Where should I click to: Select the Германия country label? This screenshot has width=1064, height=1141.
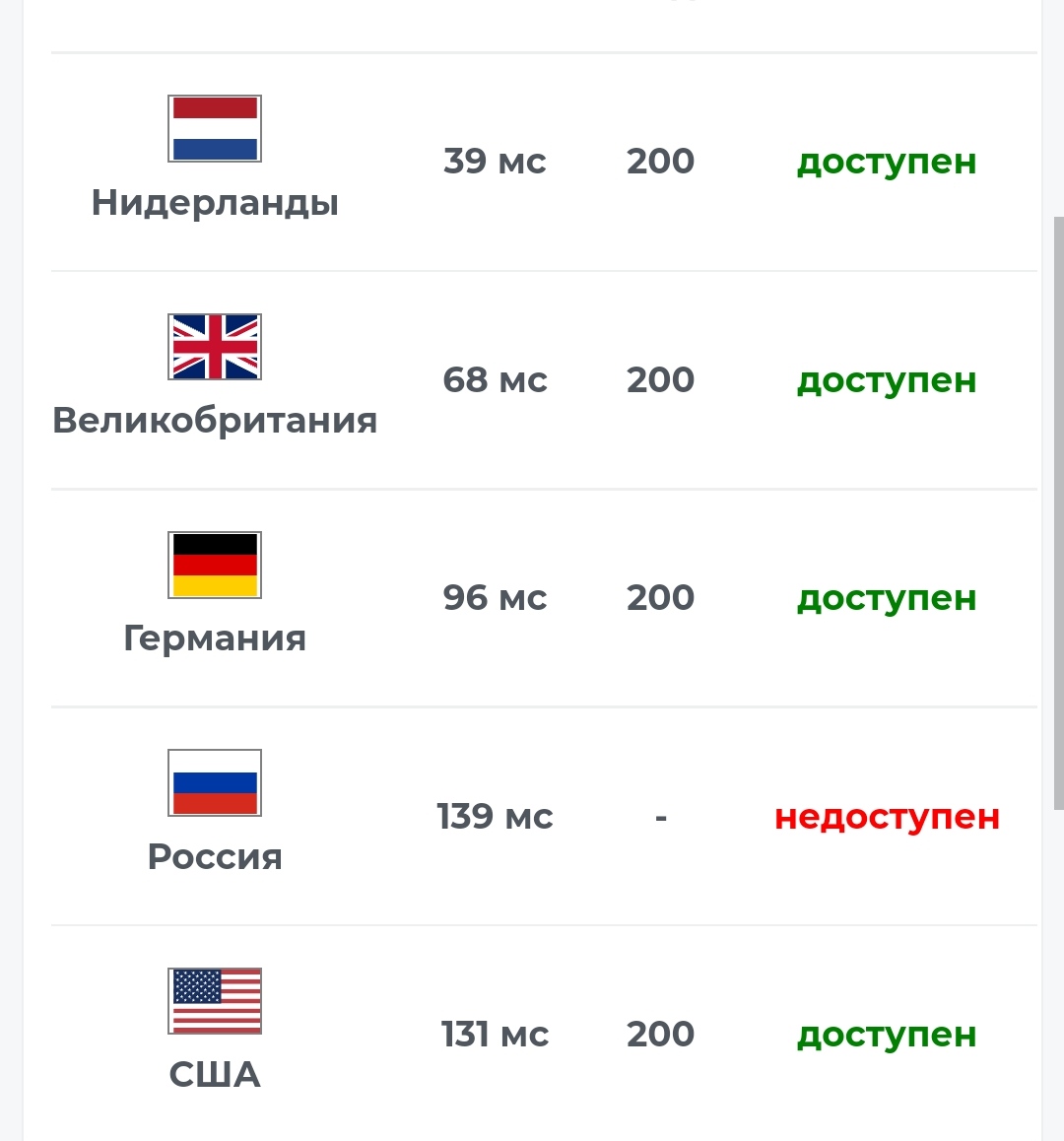tap(215, 638)
